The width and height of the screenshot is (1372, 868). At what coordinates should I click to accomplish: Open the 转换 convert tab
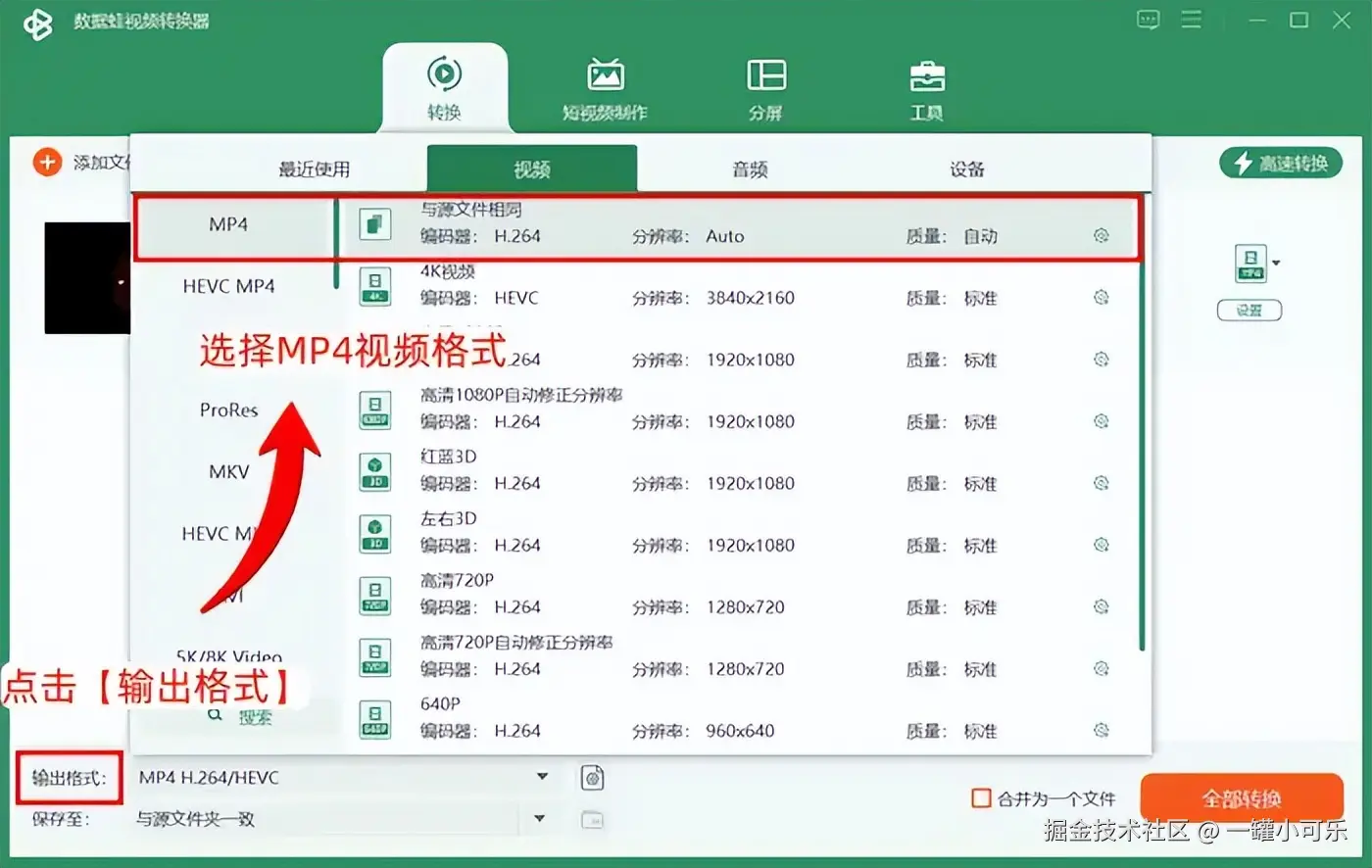pos(444,87)
